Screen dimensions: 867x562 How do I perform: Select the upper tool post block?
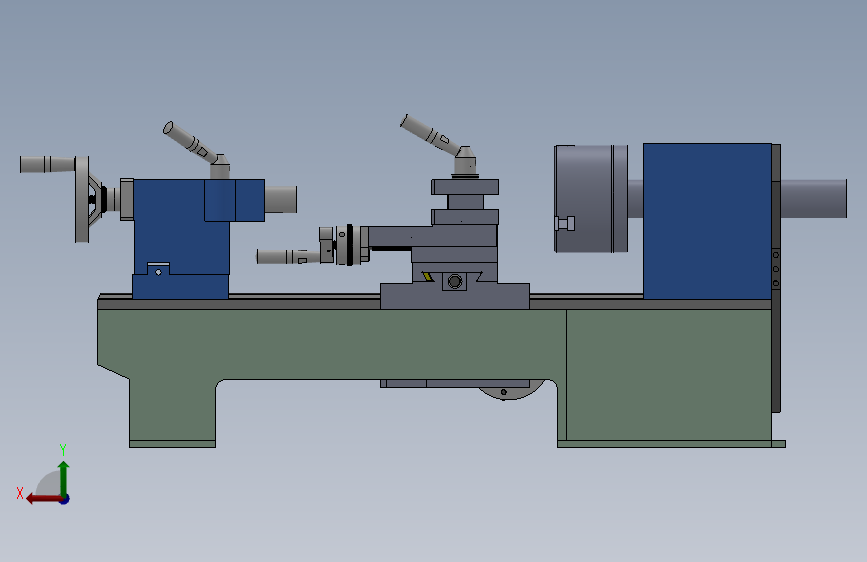click(x=465, y=187)
